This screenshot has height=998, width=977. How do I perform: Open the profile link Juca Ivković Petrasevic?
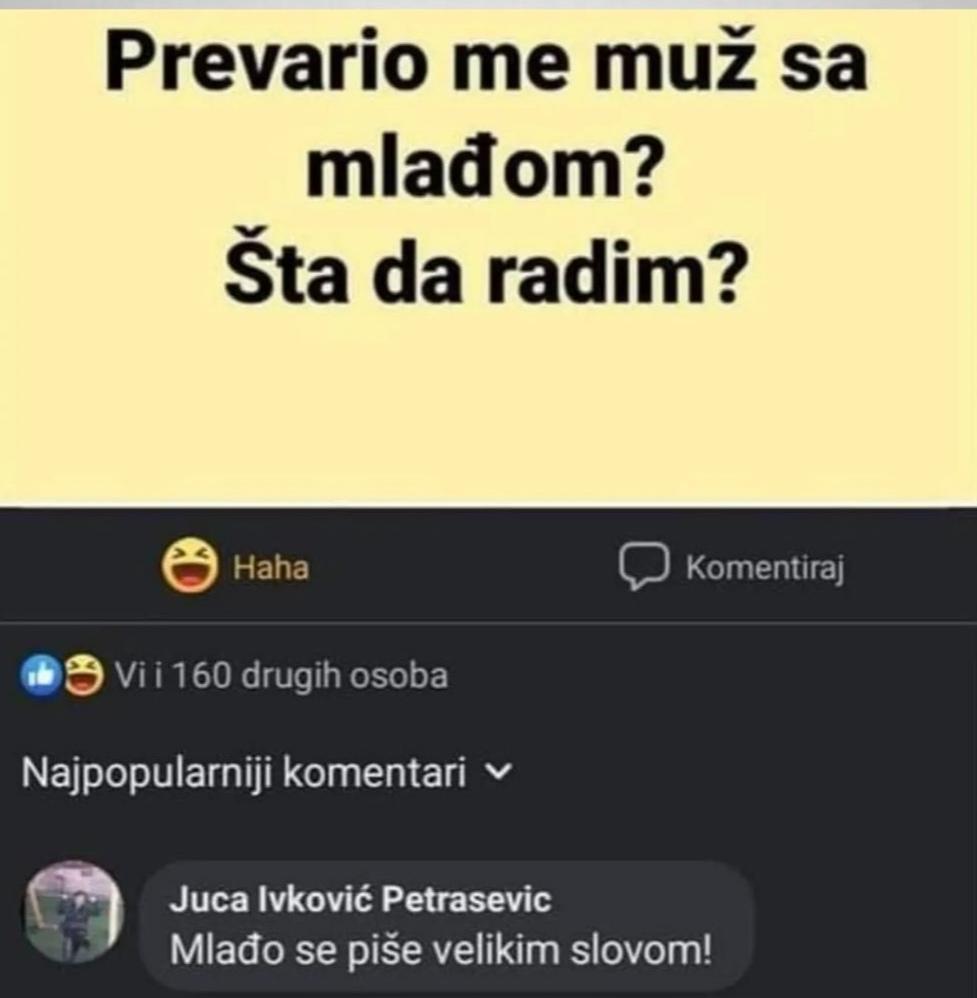[360, 900]
